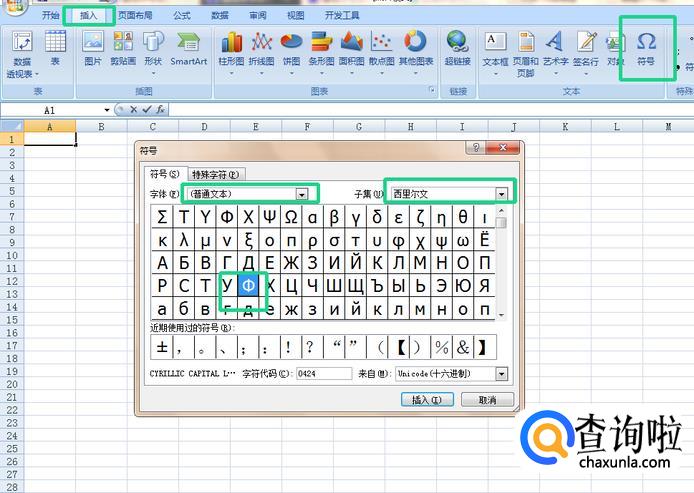The image size is (694, 493).
Task: Click the Symbol (符号) Omega icon
Action: click(646, 48)
